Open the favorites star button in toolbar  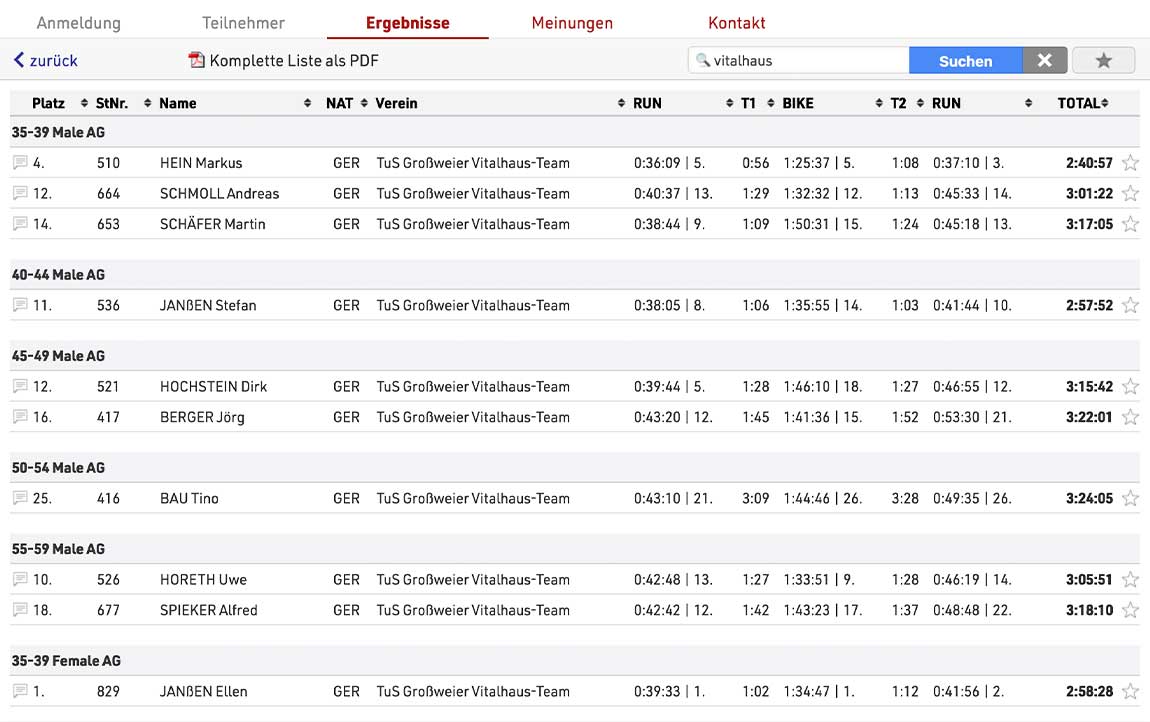point(1104,60)
